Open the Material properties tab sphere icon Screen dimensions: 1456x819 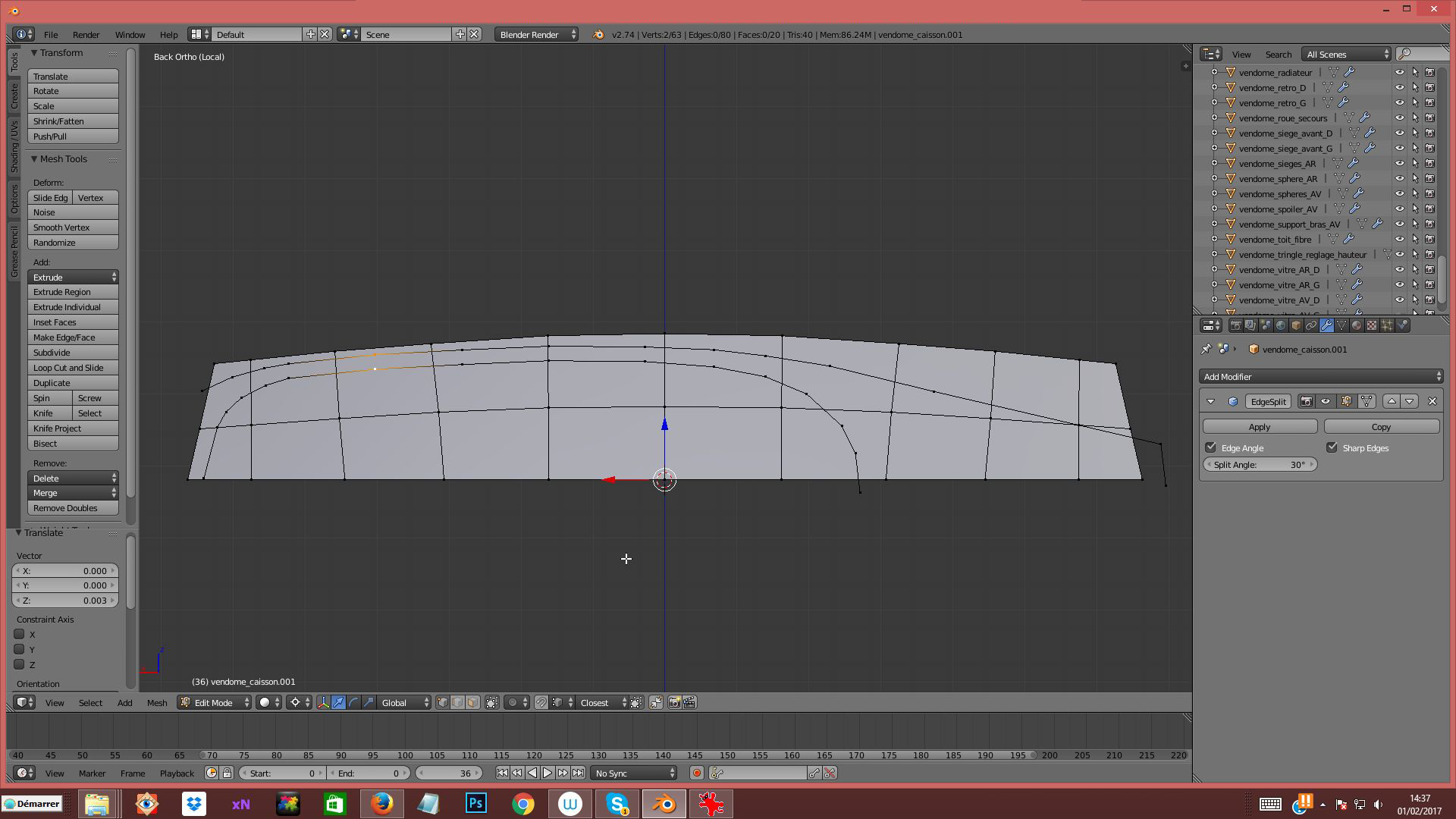tap(1357, 325)
